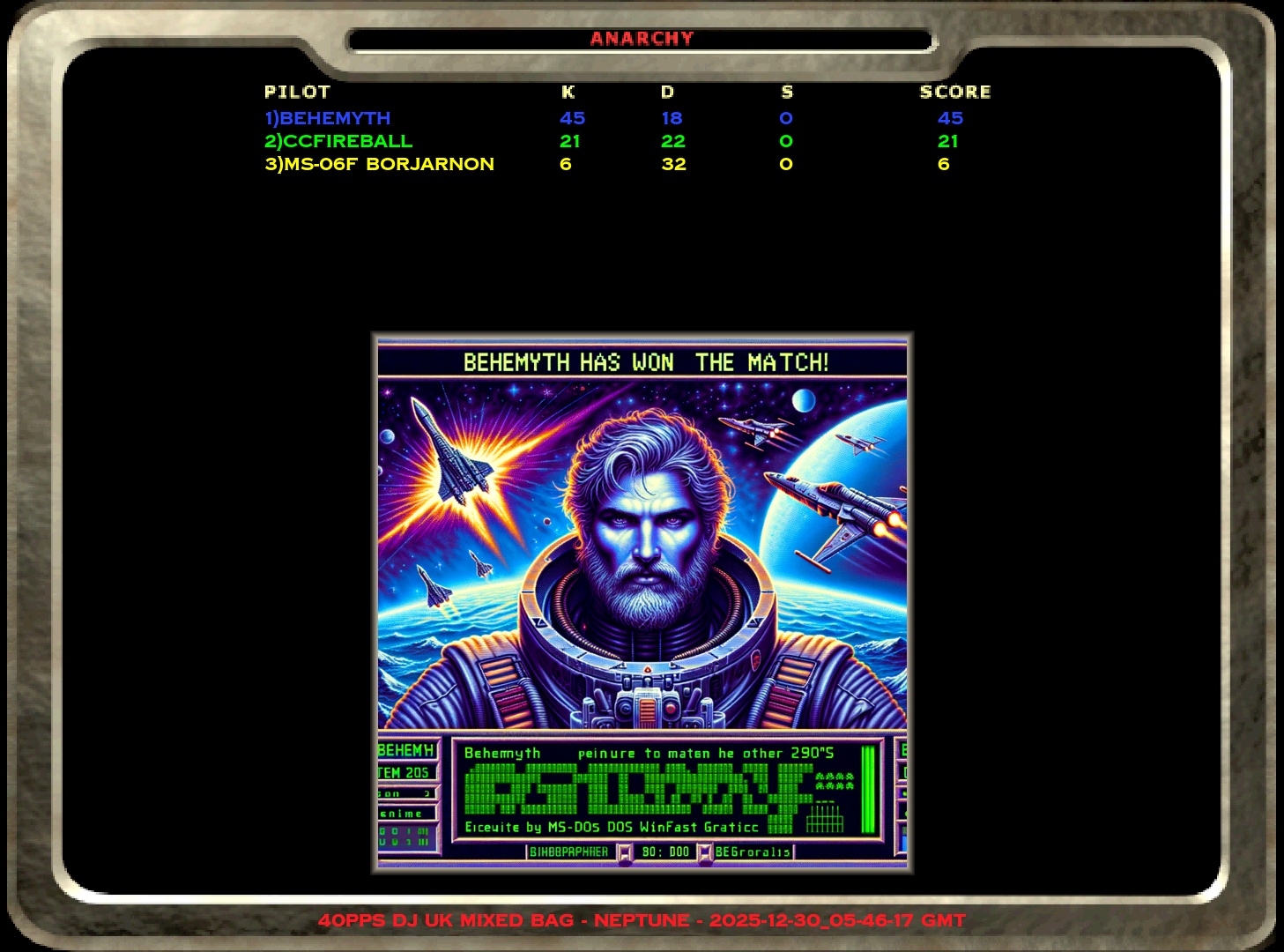The width and height of the screenshot is (1284, 952).
Task: Click the small button left of 90: DOO
Action: (625, 852)
